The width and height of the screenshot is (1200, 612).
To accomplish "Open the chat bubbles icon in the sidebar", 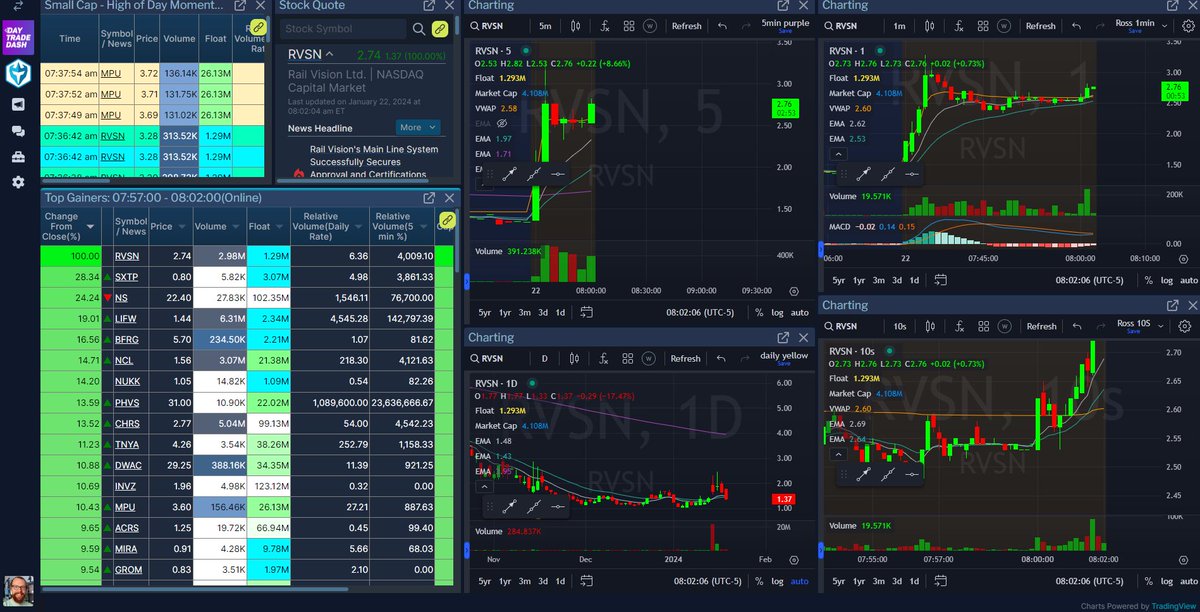I will 18,131.
